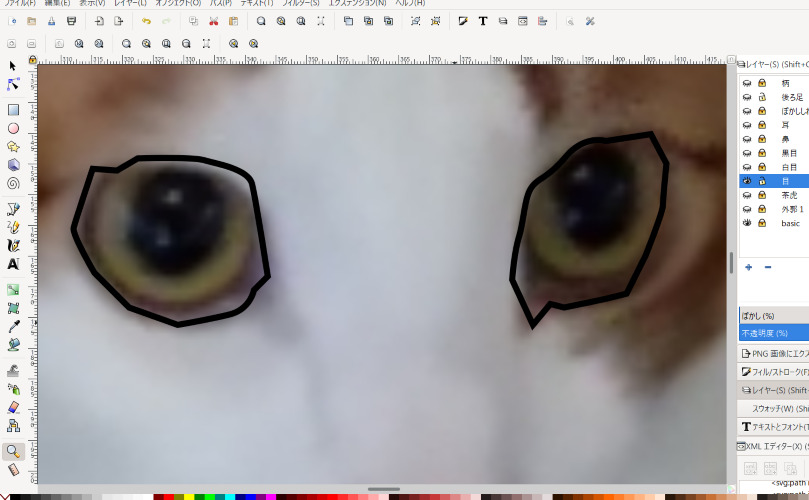The width and height of the screenshot is (809, 500).
Task: Select the Connector tool
Action: click(13, 426)
